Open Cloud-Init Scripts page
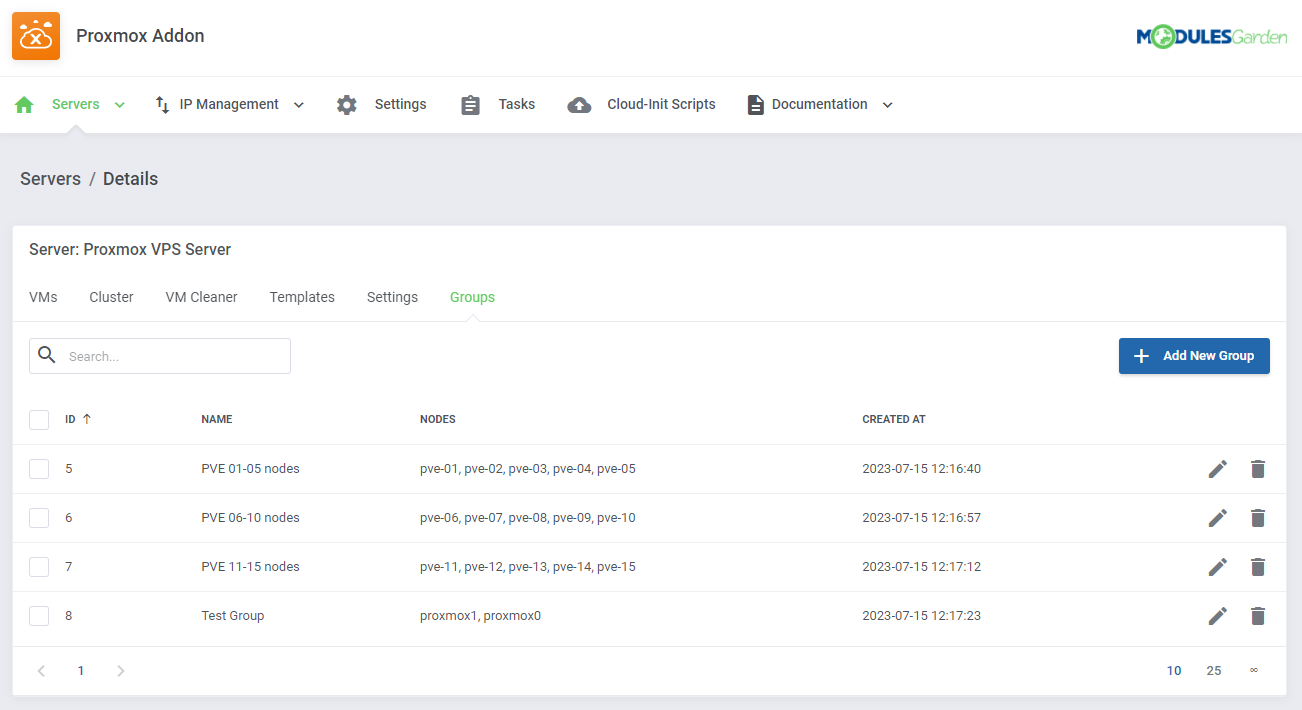This screenshot has width=1302, height=710. tap(661, 104)
